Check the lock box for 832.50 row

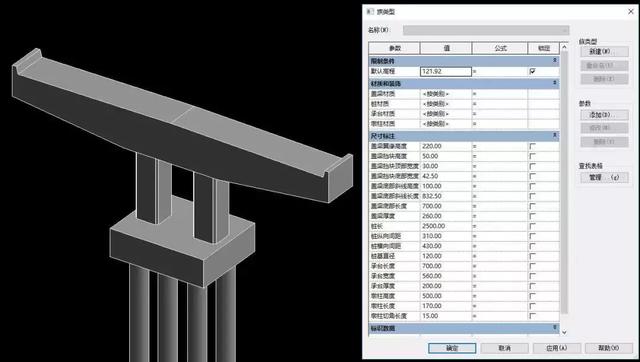pyautogui.click(x=532, y=196)
